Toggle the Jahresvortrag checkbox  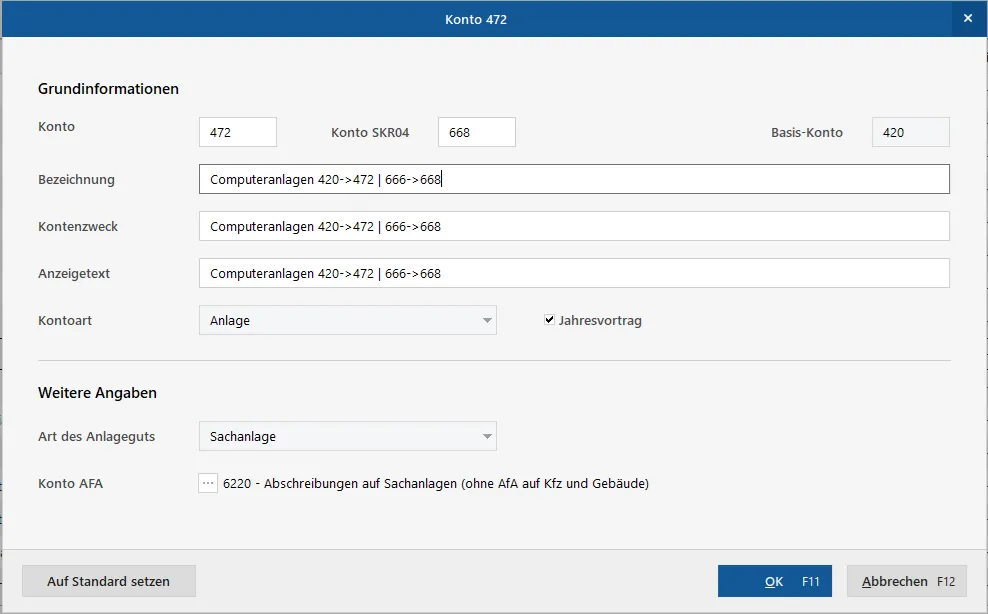[549, 320]
